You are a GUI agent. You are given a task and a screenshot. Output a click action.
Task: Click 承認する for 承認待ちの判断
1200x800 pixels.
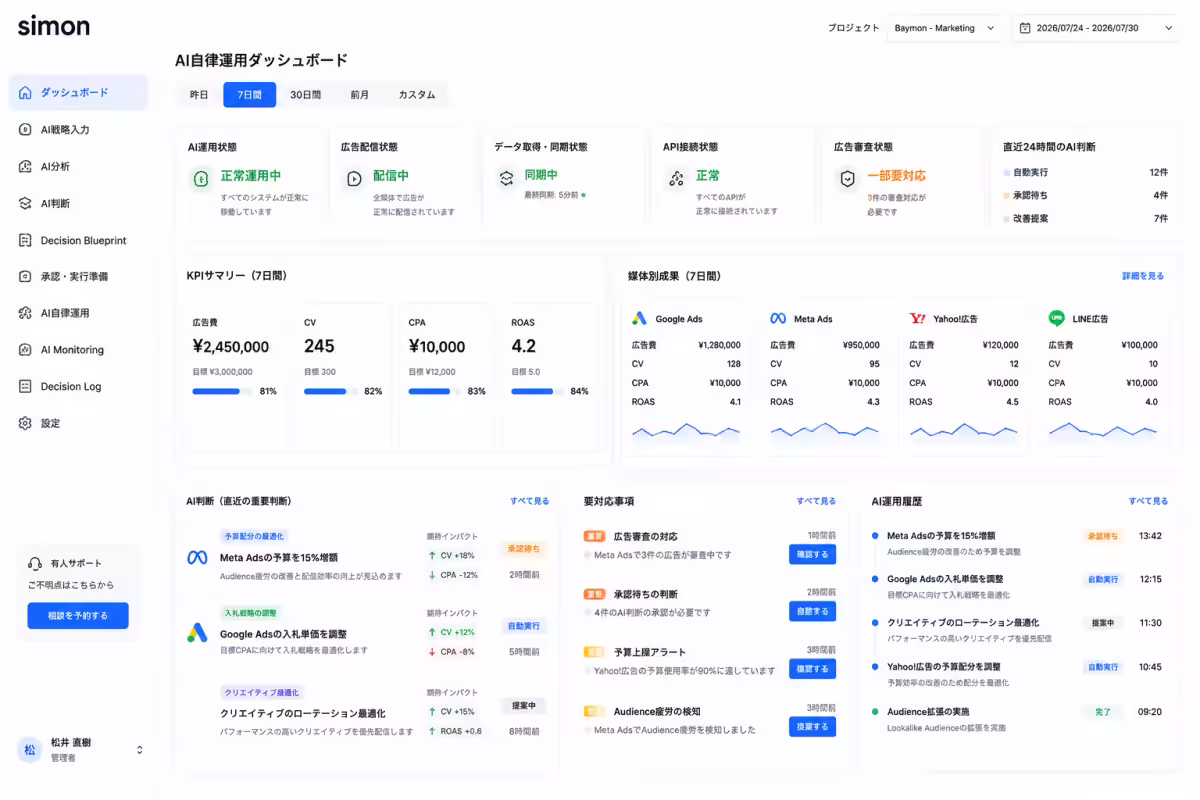[x=812, y=611]
